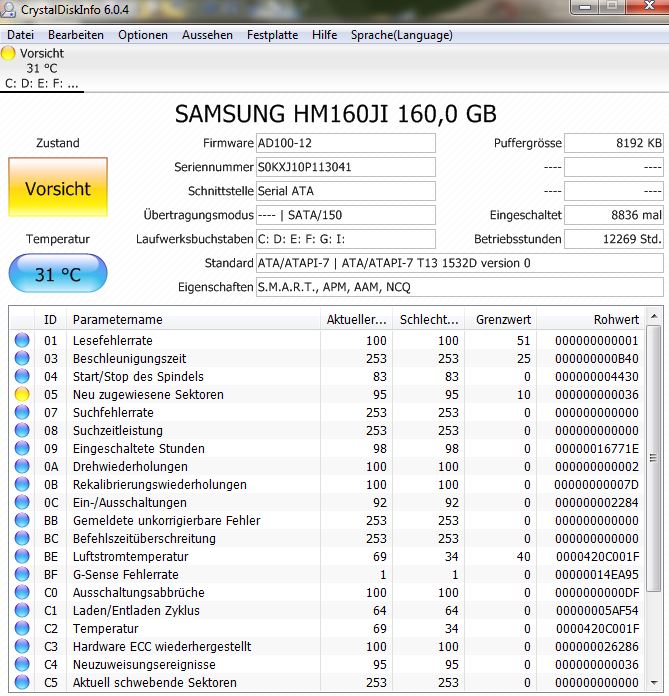Click the status icon for Beschleunigungszeit row
Viewport: 669px width, 696px height.
(22, 358)
